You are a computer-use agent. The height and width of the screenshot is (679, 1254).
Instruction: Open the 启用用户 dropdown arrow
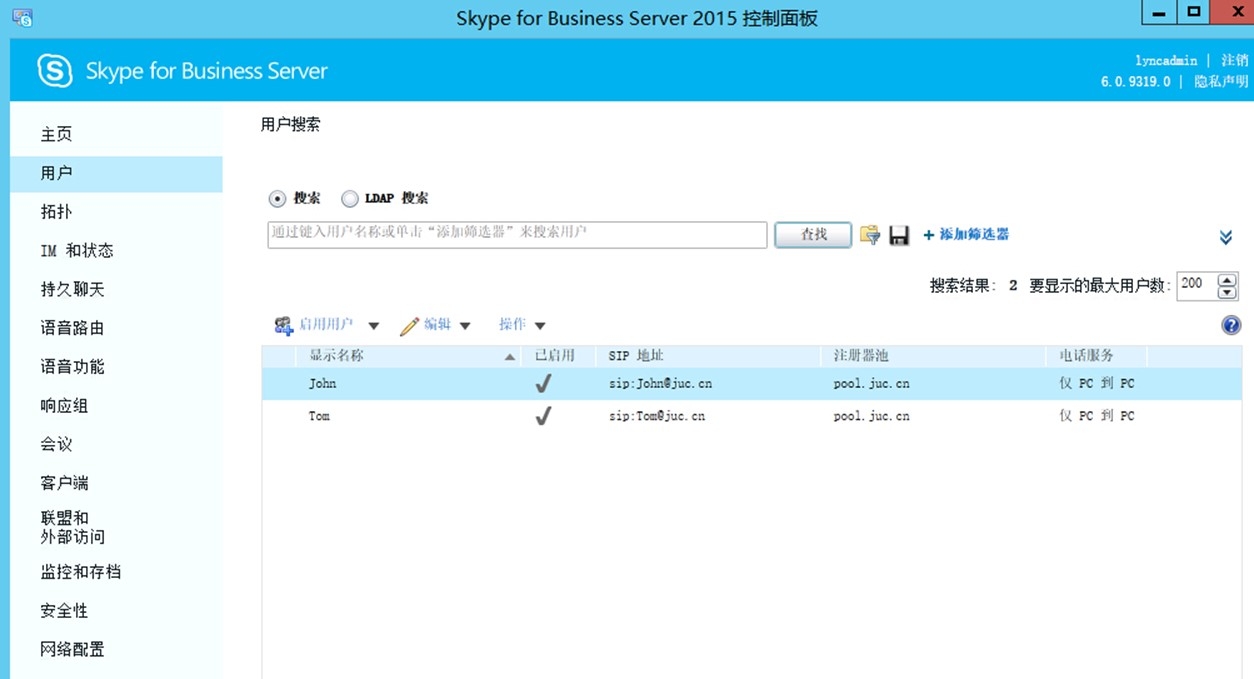pyautogui.click(x=374, y=326)
